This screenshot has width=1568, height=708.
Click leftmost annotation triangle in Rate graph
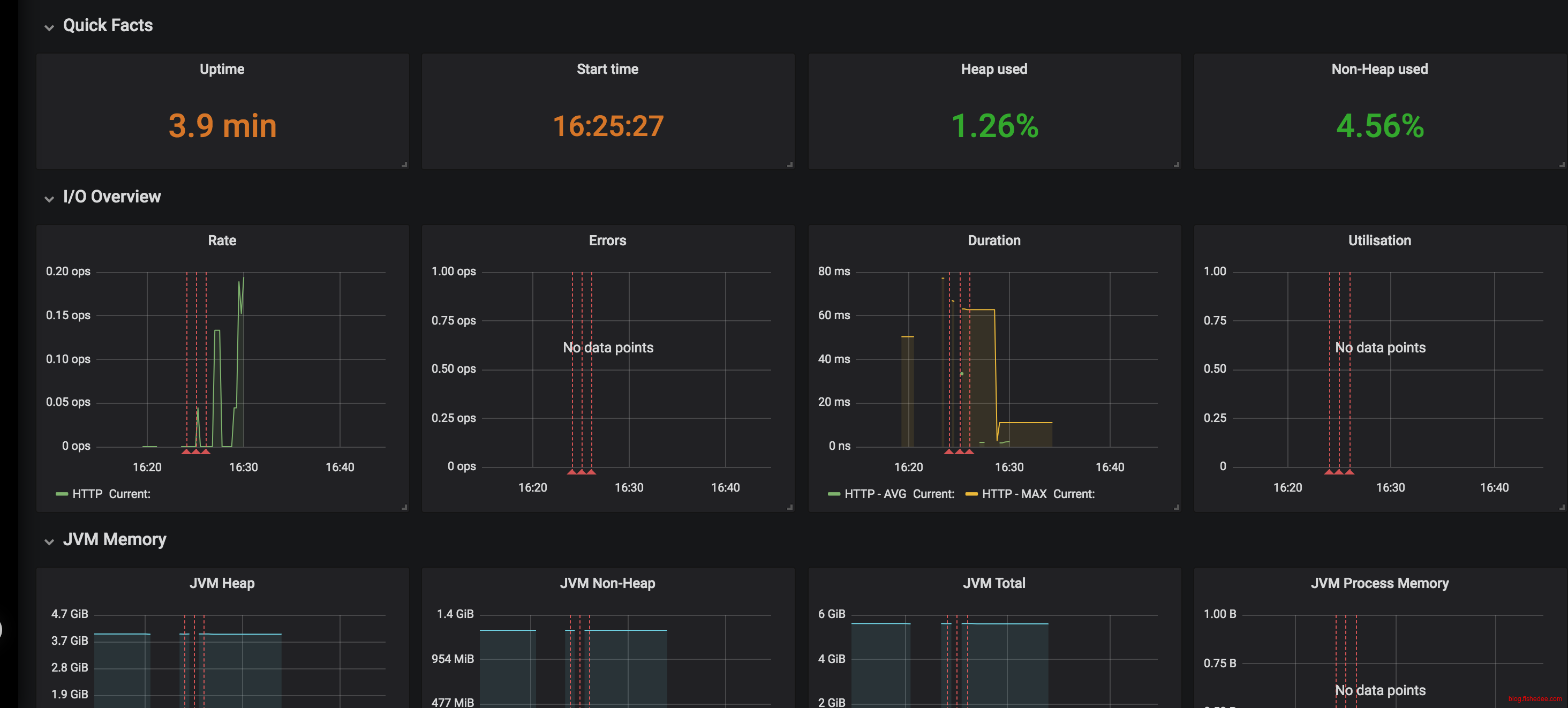pyautogui.click(x=186, y=451)
